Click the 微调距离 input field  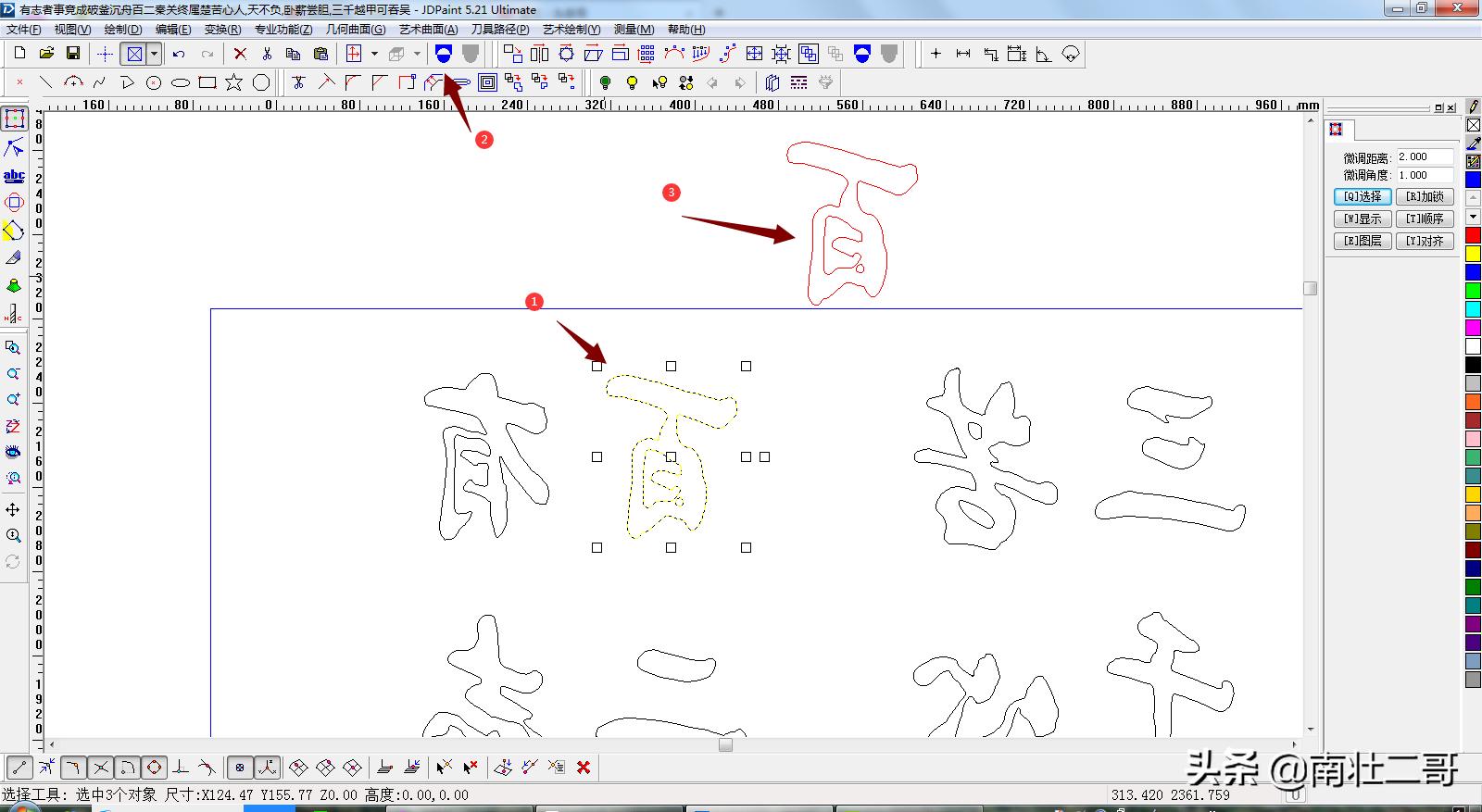click(x=1425, y=156)
